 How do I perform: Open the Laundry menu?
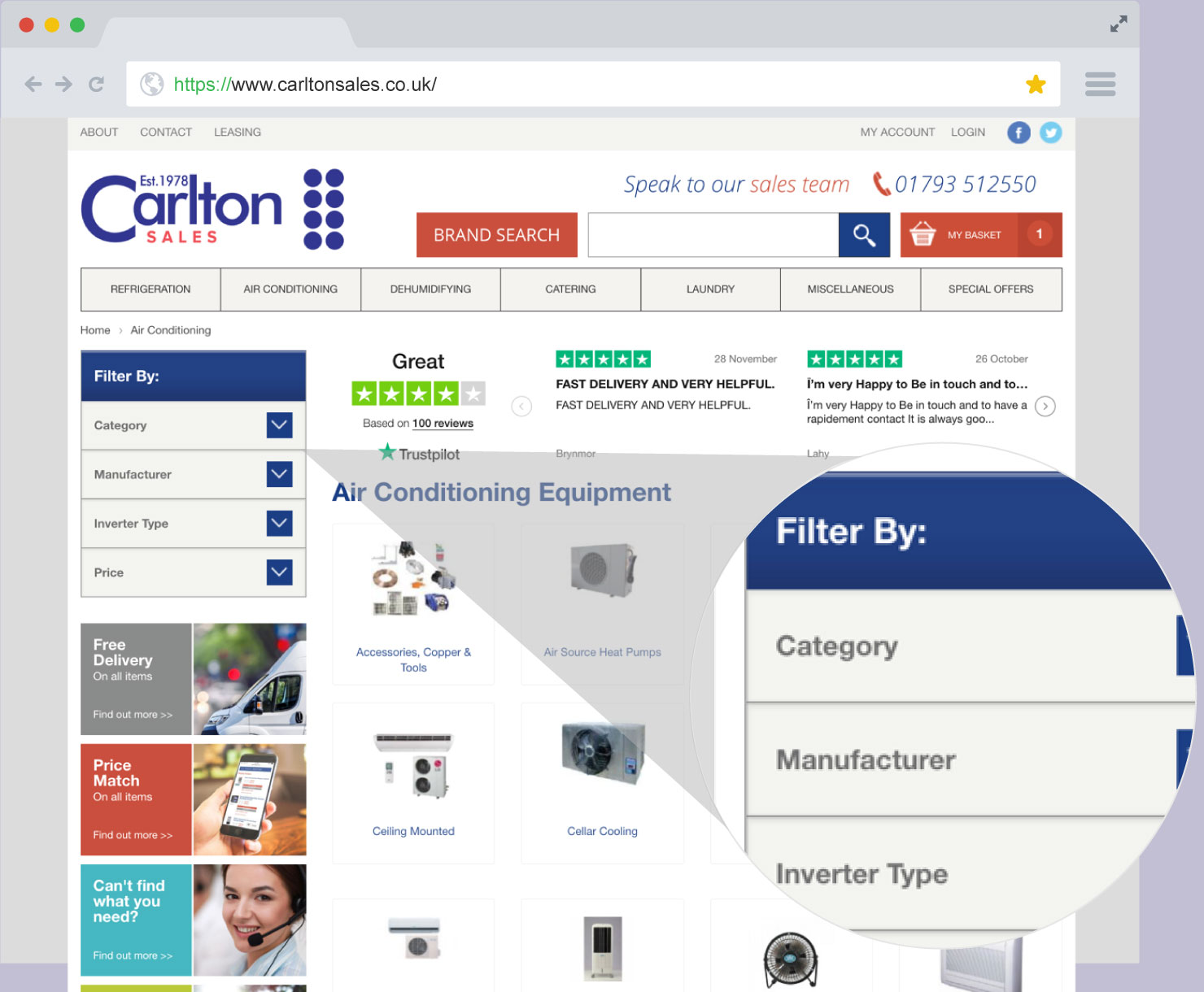[x=710, y=289]
